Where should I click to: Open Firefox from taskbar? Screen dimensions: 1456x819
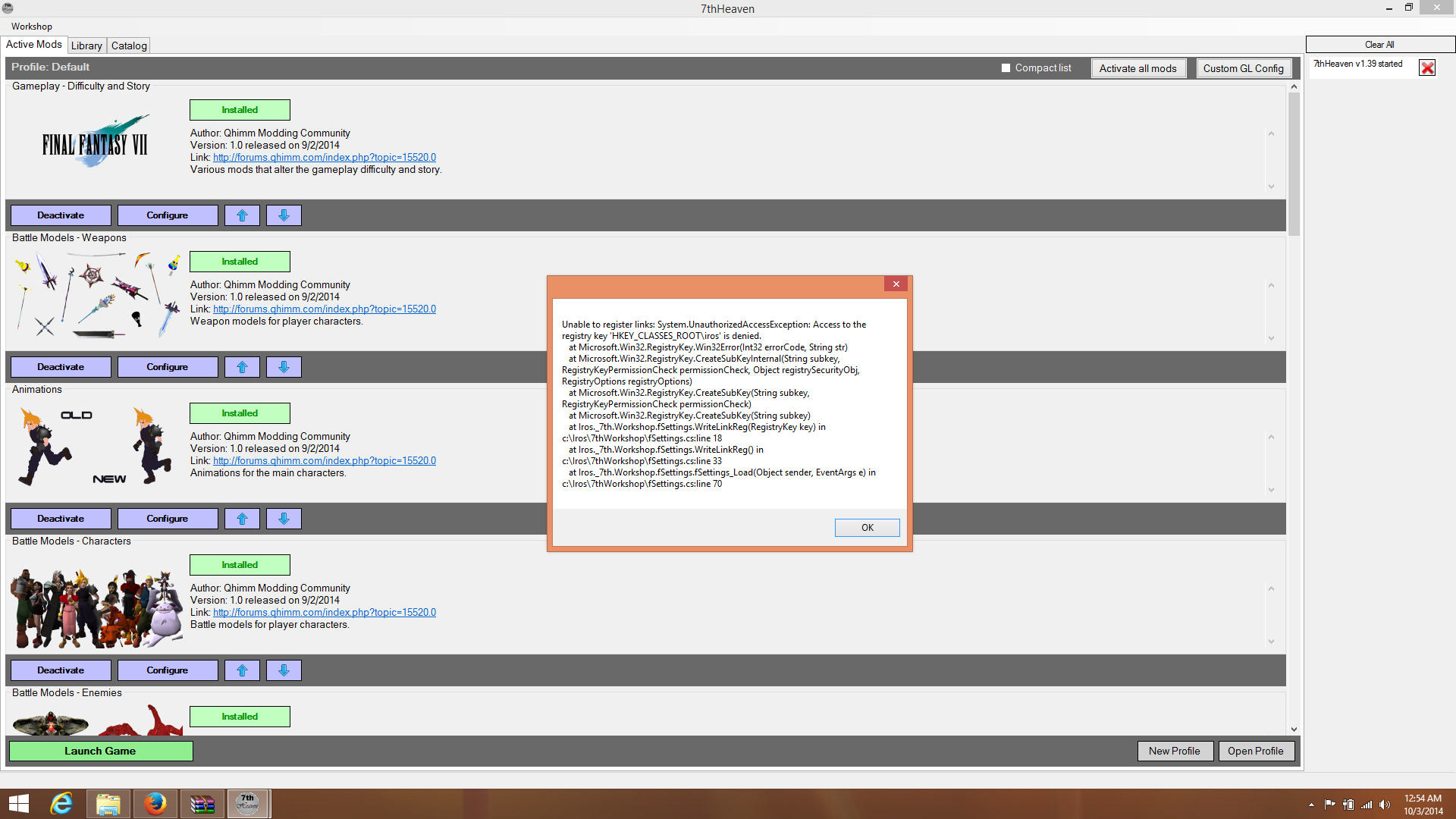pyautogui.click(x=155, y=804)
